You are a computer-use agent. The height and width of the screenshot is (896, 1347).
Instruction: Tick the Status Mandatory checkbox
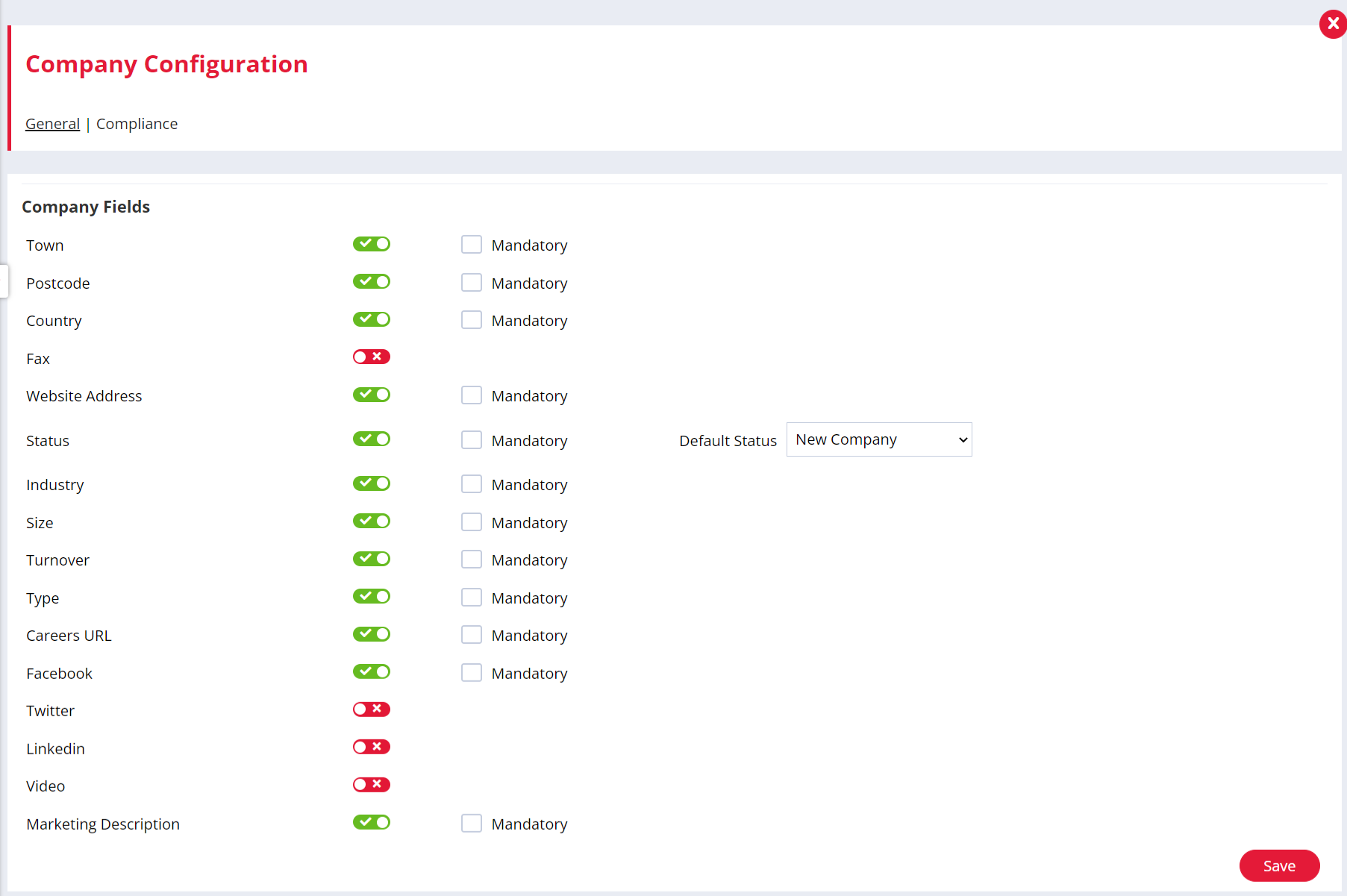click(x=472, y=440)
